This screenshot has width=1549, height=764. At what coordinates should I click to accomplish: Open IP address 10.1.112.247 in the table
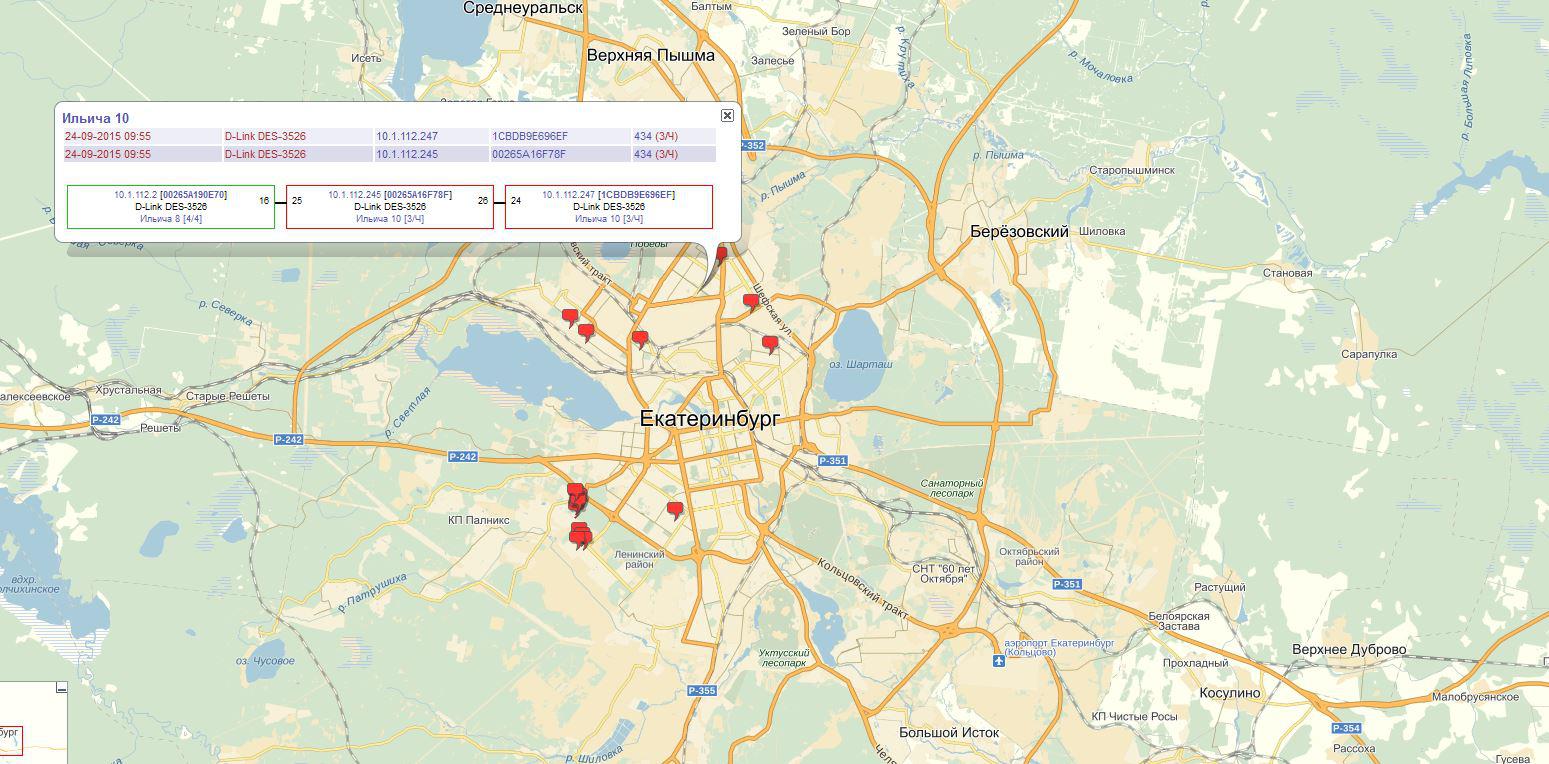[x=407, y=136]
